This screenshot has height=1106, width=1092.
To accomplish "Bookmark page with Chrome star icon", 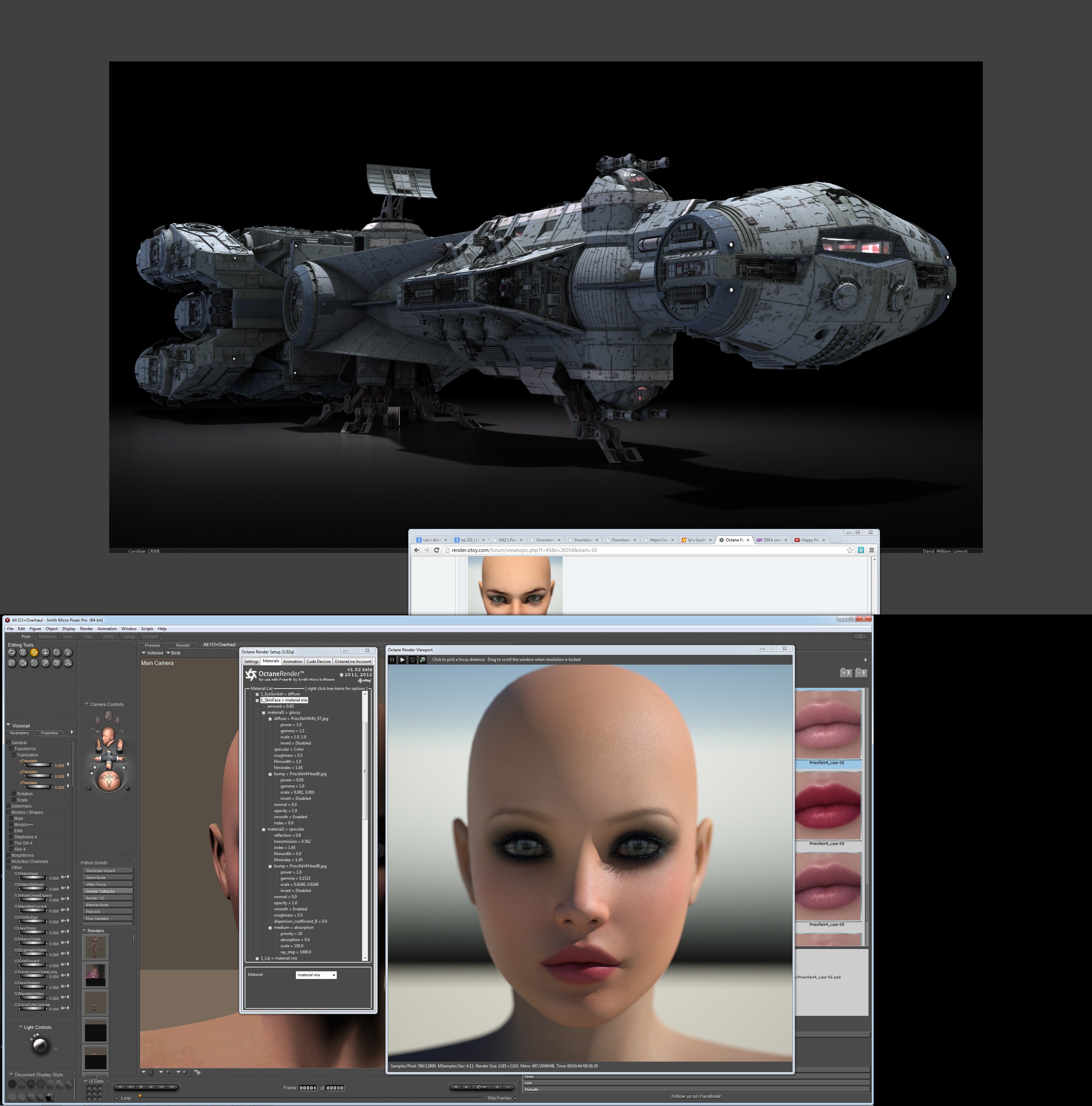I will tap(850, 550).
